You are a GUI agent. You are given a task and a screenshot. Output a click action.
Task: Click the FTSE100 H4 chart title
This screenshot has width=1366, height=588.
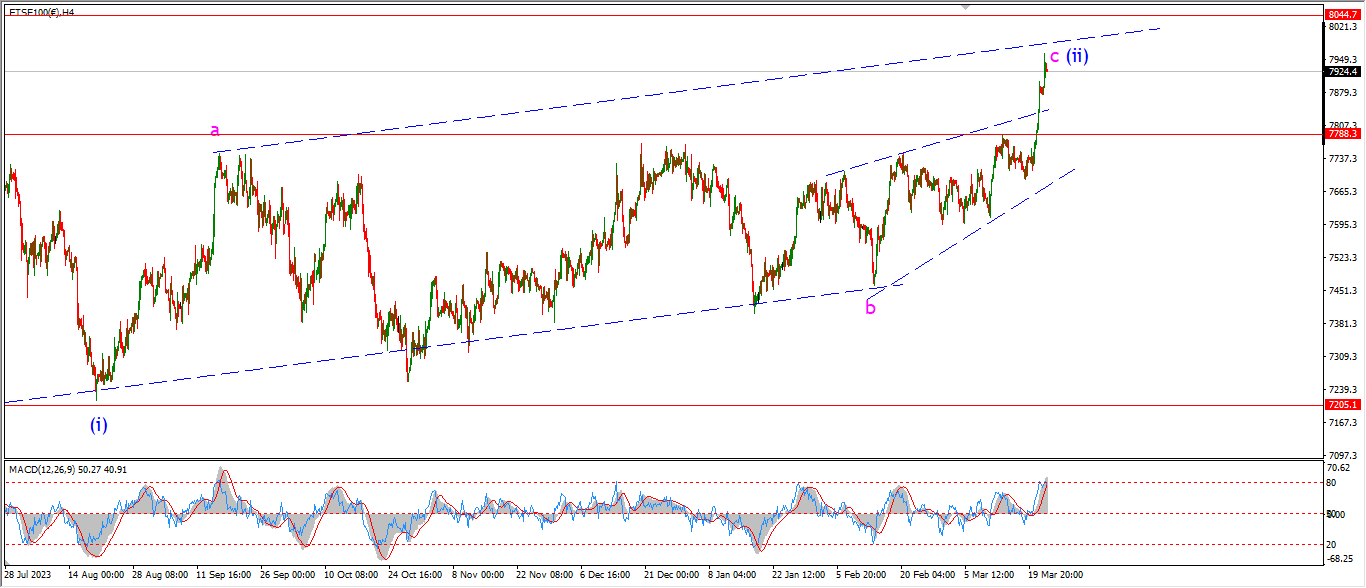click(x=43, y=11)
